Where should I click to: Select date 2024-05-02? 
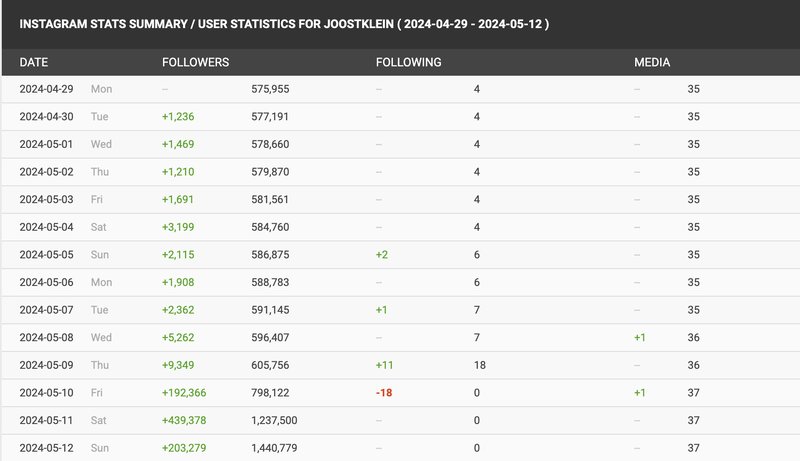pos(46,171)
